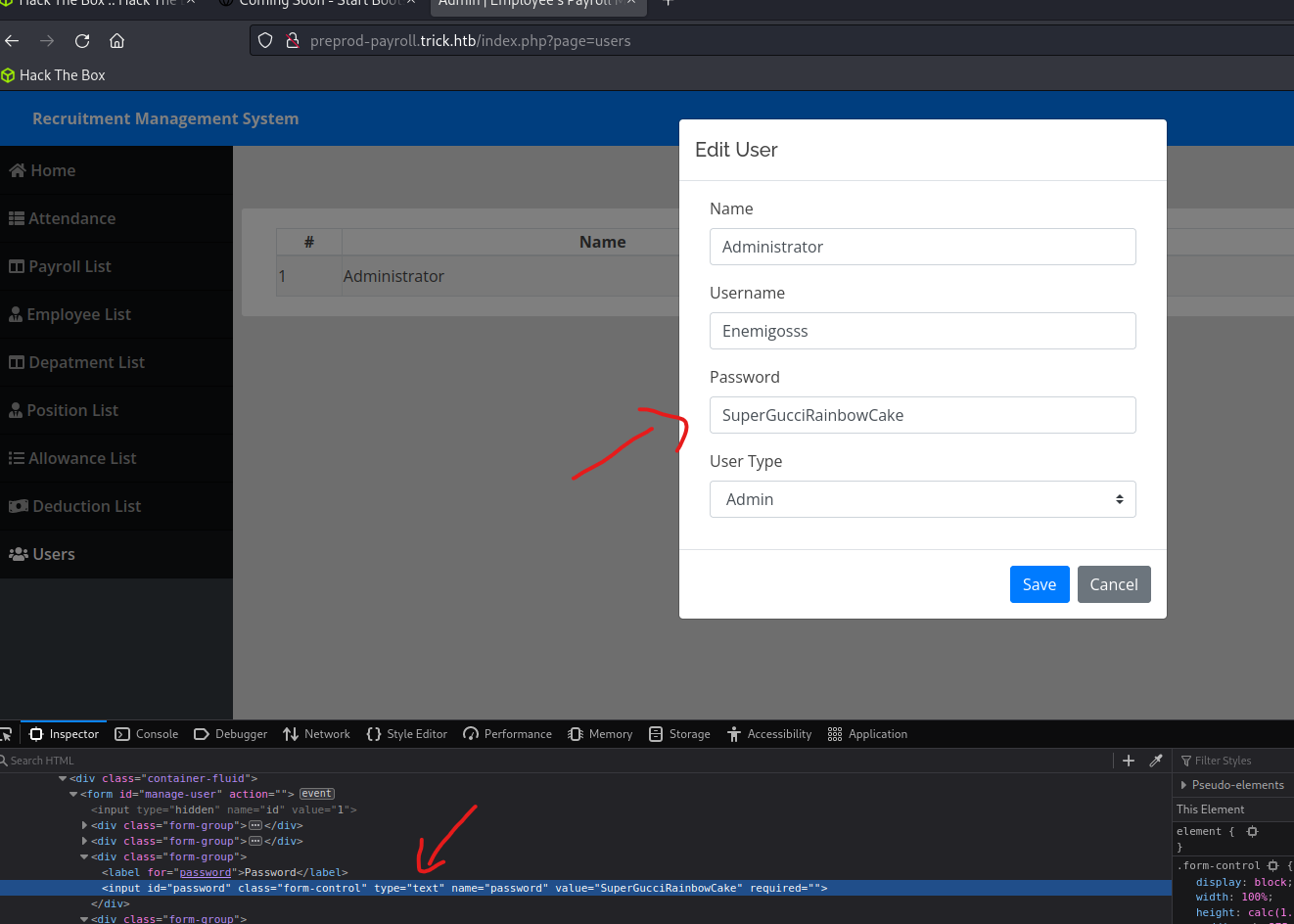Switch to the Performance devtools tab

[507, 734]
